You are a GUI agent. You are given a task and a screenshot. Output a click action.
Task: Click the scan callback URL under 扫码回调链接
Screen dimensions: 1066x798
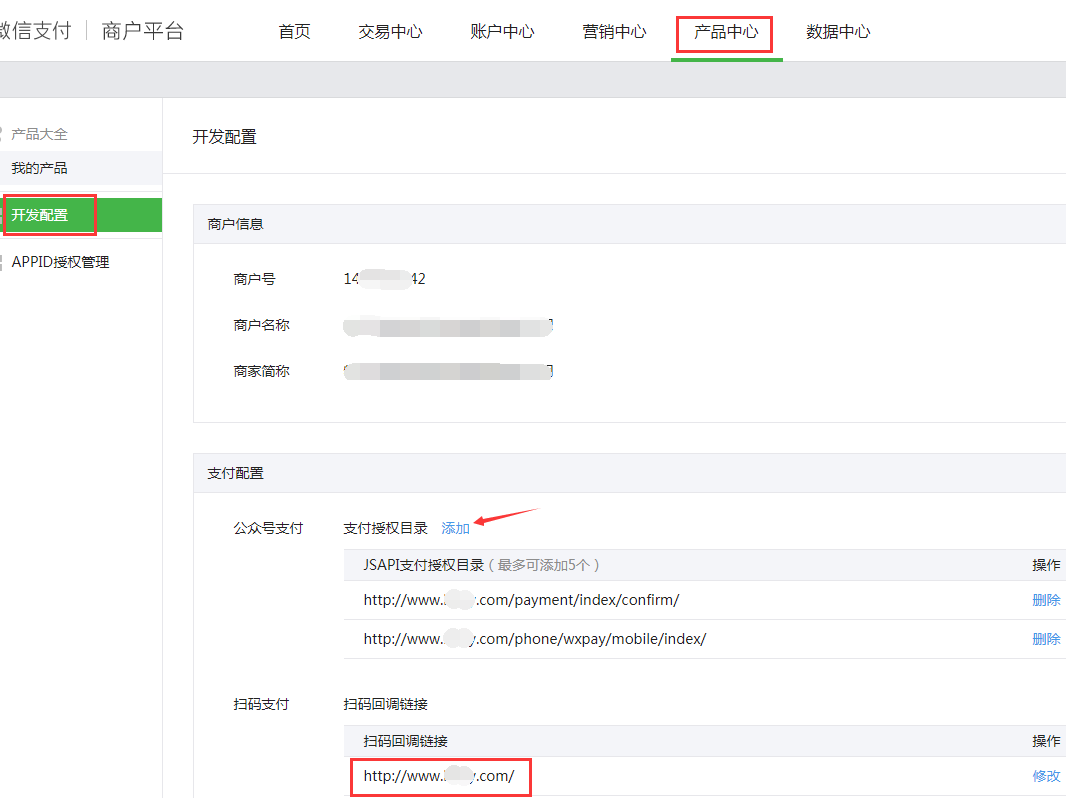(x=439, y=776)
